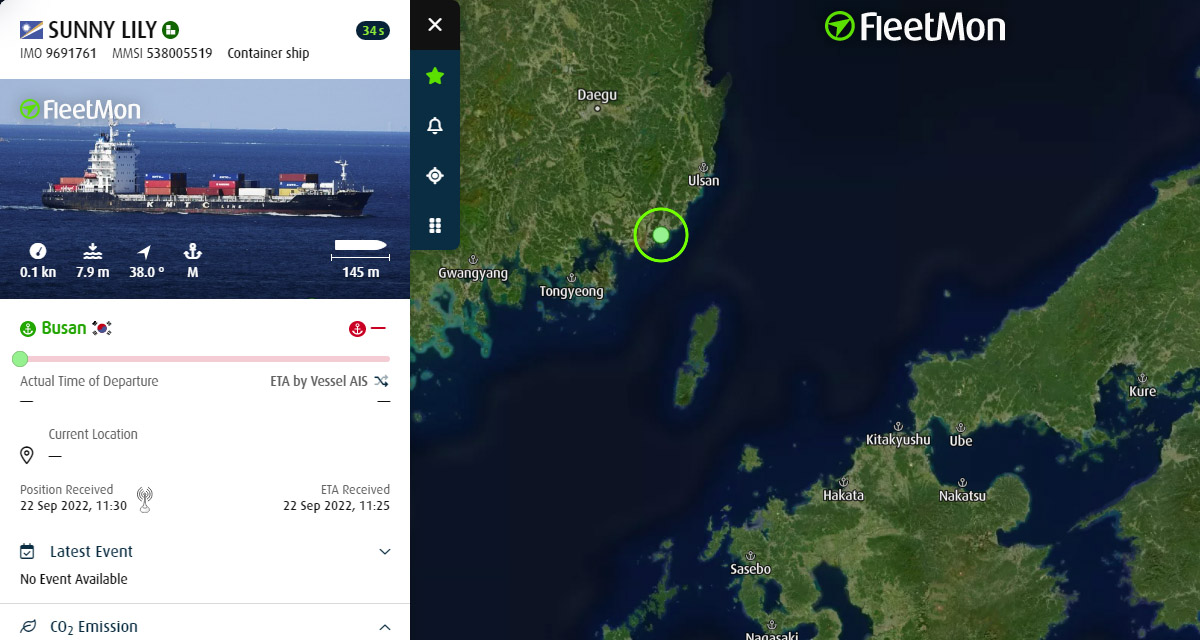Click the Busan port link
The width and height of the screenshot is (1200, 640).
click(64, 328)
